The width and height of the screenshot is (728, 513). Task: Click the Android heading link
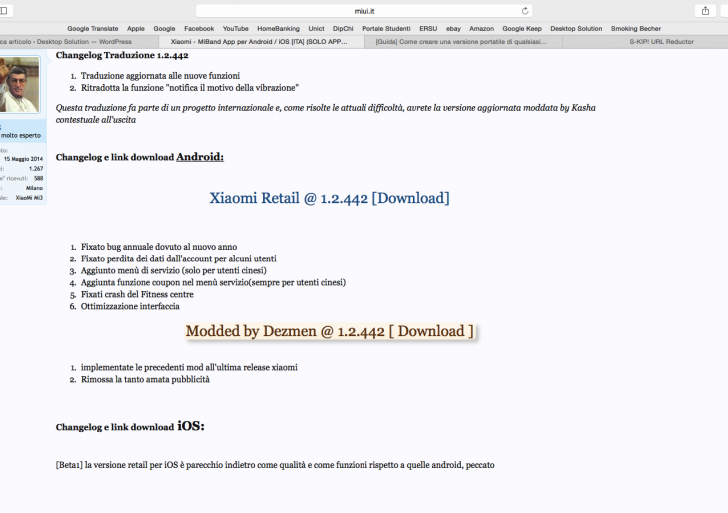[200, 157]
